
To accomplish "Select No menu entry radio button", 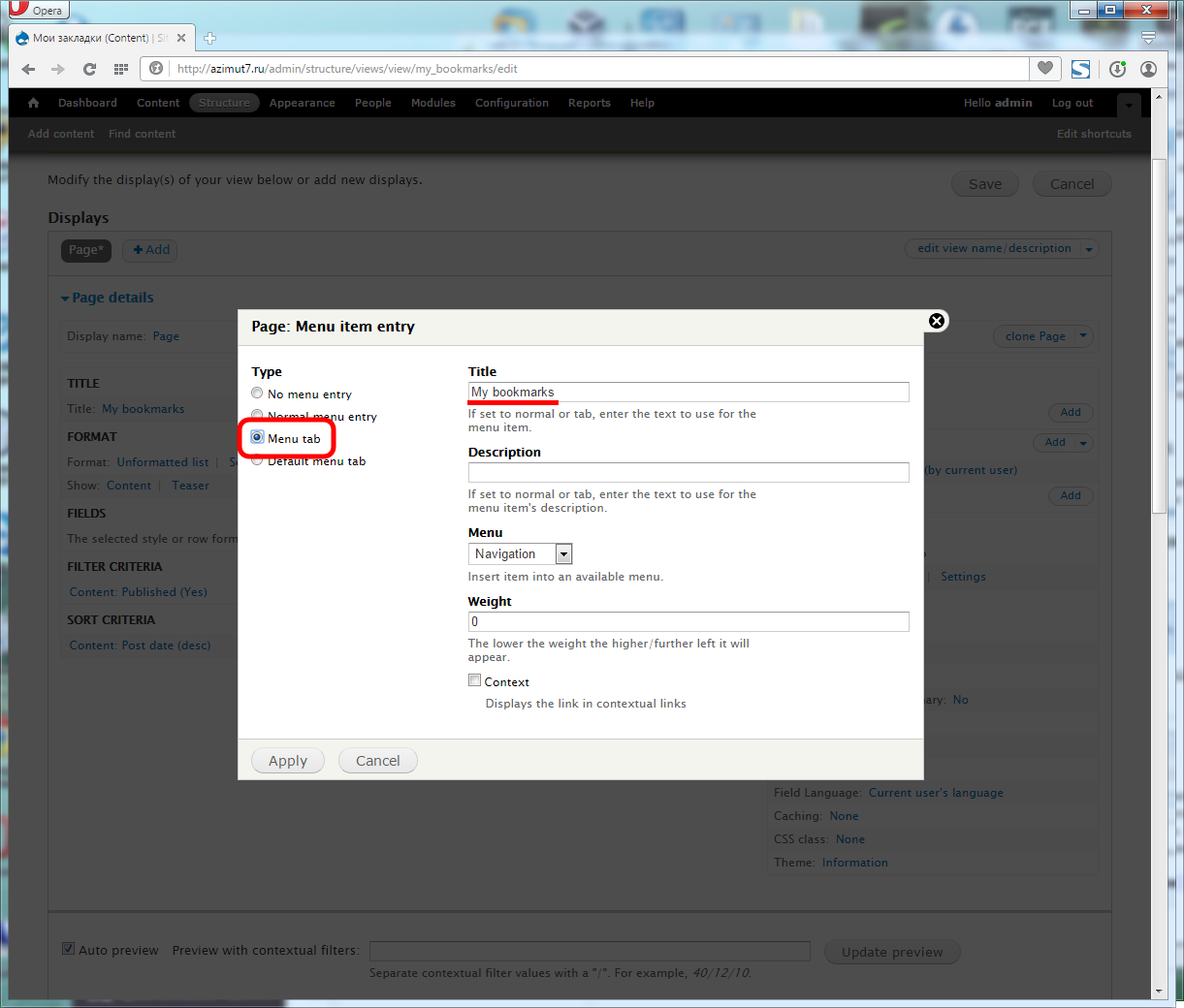I will click(257, 394).
